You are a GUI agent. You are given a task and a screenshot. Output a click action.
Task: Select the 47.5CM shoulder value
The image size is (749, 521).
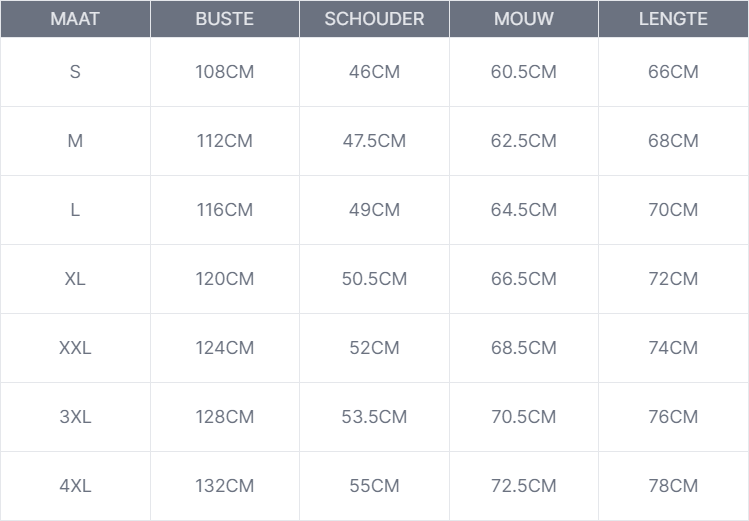[x=374, y=141]
